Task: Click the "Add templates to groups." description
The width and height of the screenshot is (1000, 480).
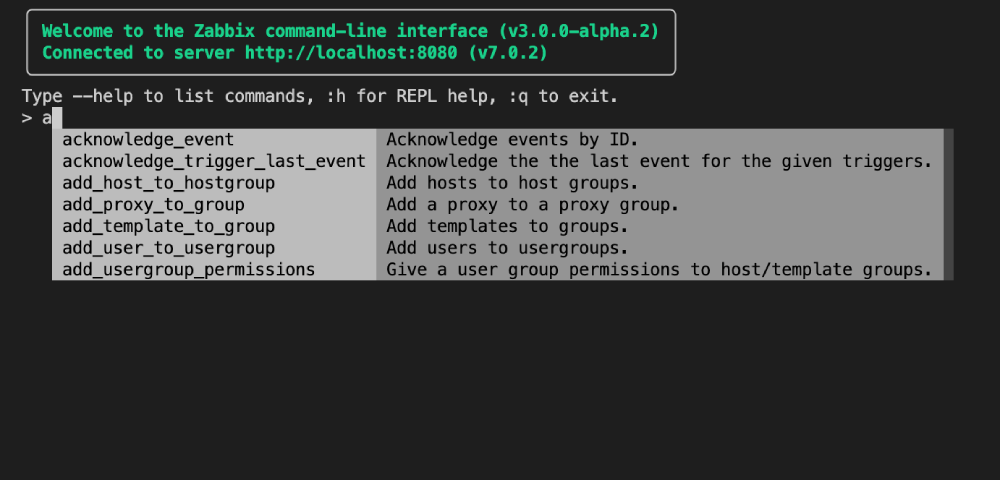Action: pyautogui.click(x=507, y=227)
